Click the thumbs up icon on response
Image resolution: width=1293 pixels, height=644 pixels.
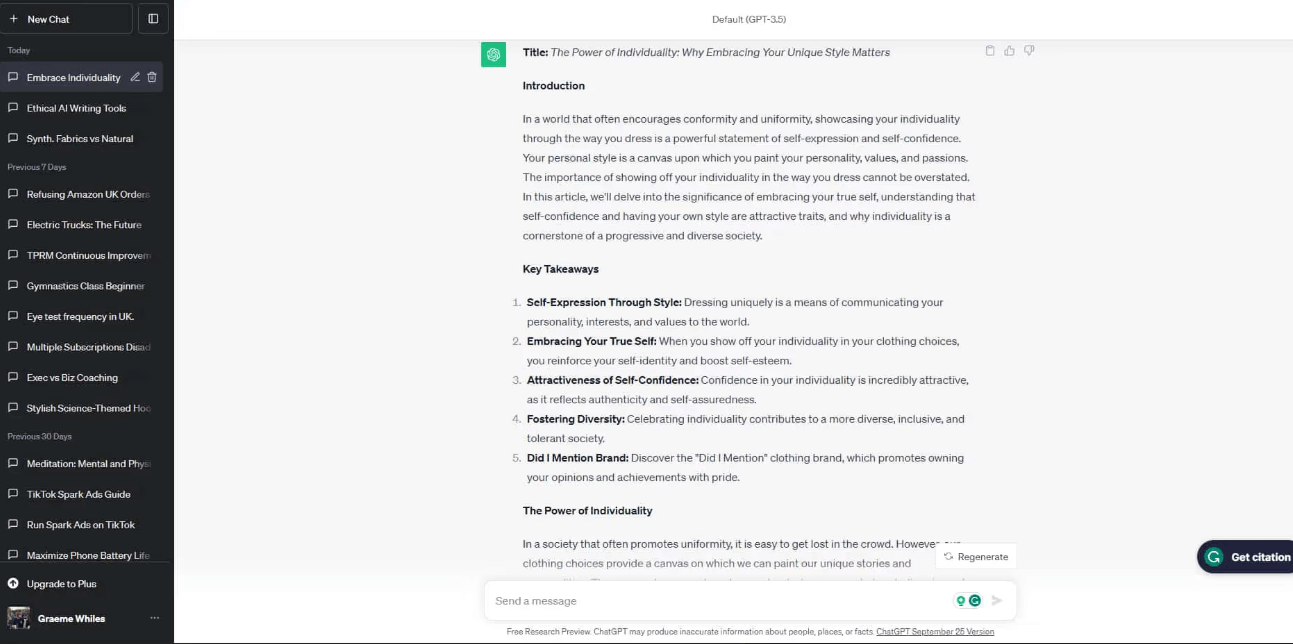pos(1010,51)
